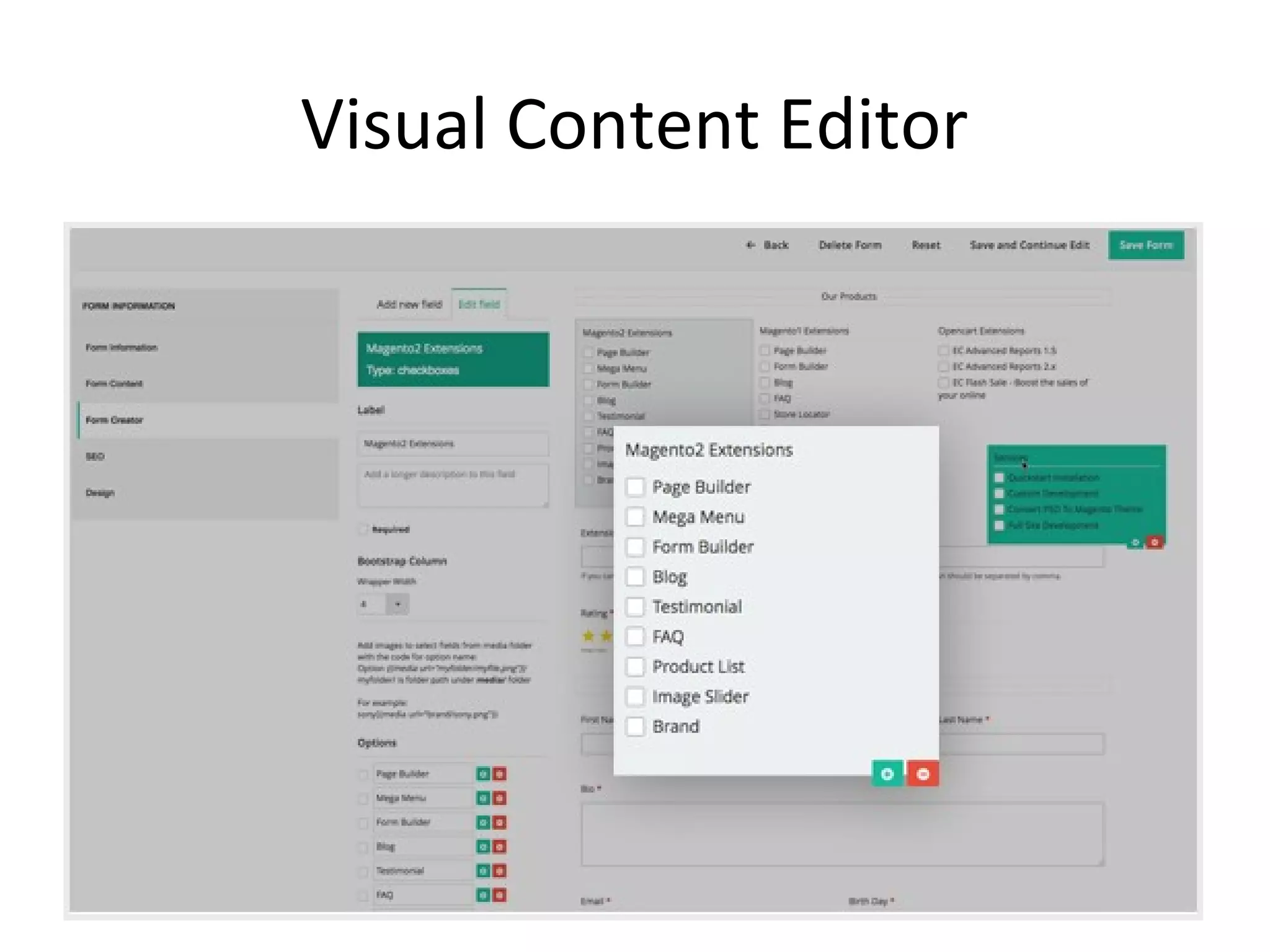Toggle the Required checkbox
Screen dimensions: 1270x952
[x=364, y=529]
